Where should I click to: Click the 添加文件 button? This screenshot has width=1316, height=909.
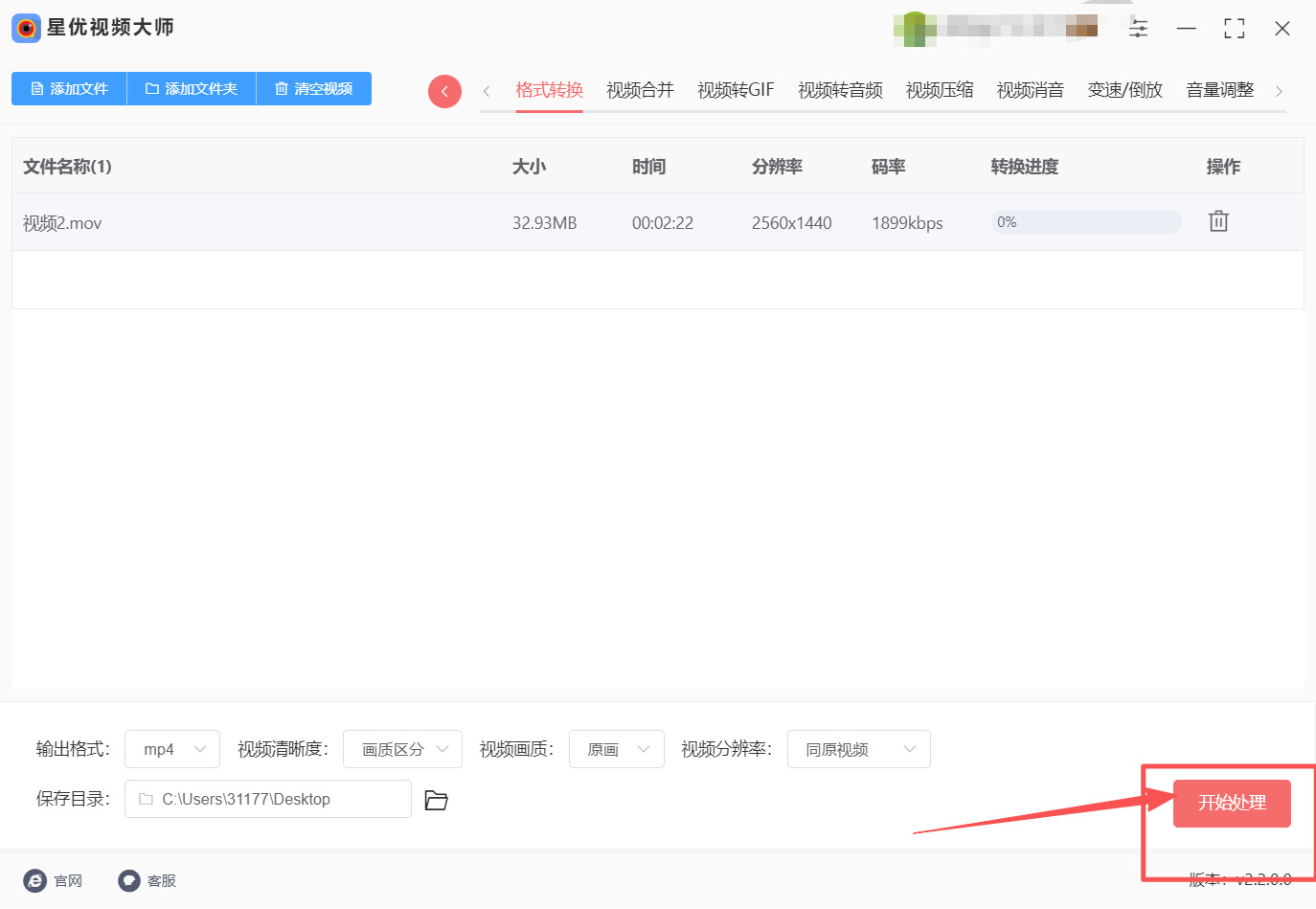tap(69, 88)
